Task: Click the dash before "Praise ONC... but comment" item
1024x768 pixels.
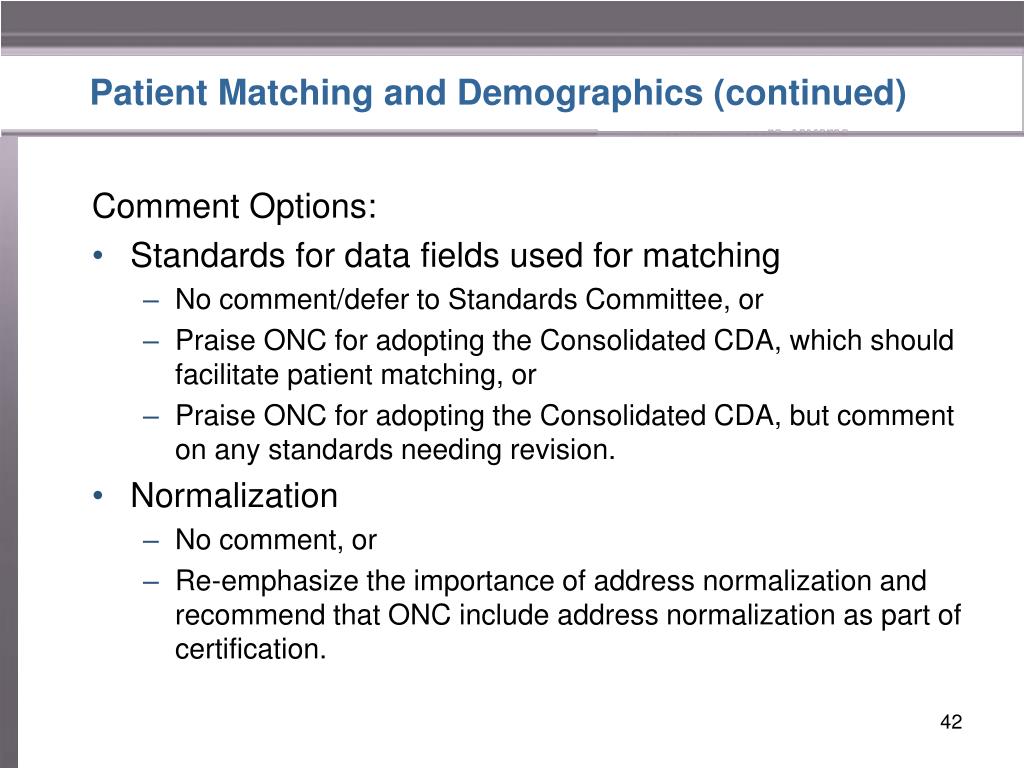Action: pyautogui.click(x=151, y=417)
